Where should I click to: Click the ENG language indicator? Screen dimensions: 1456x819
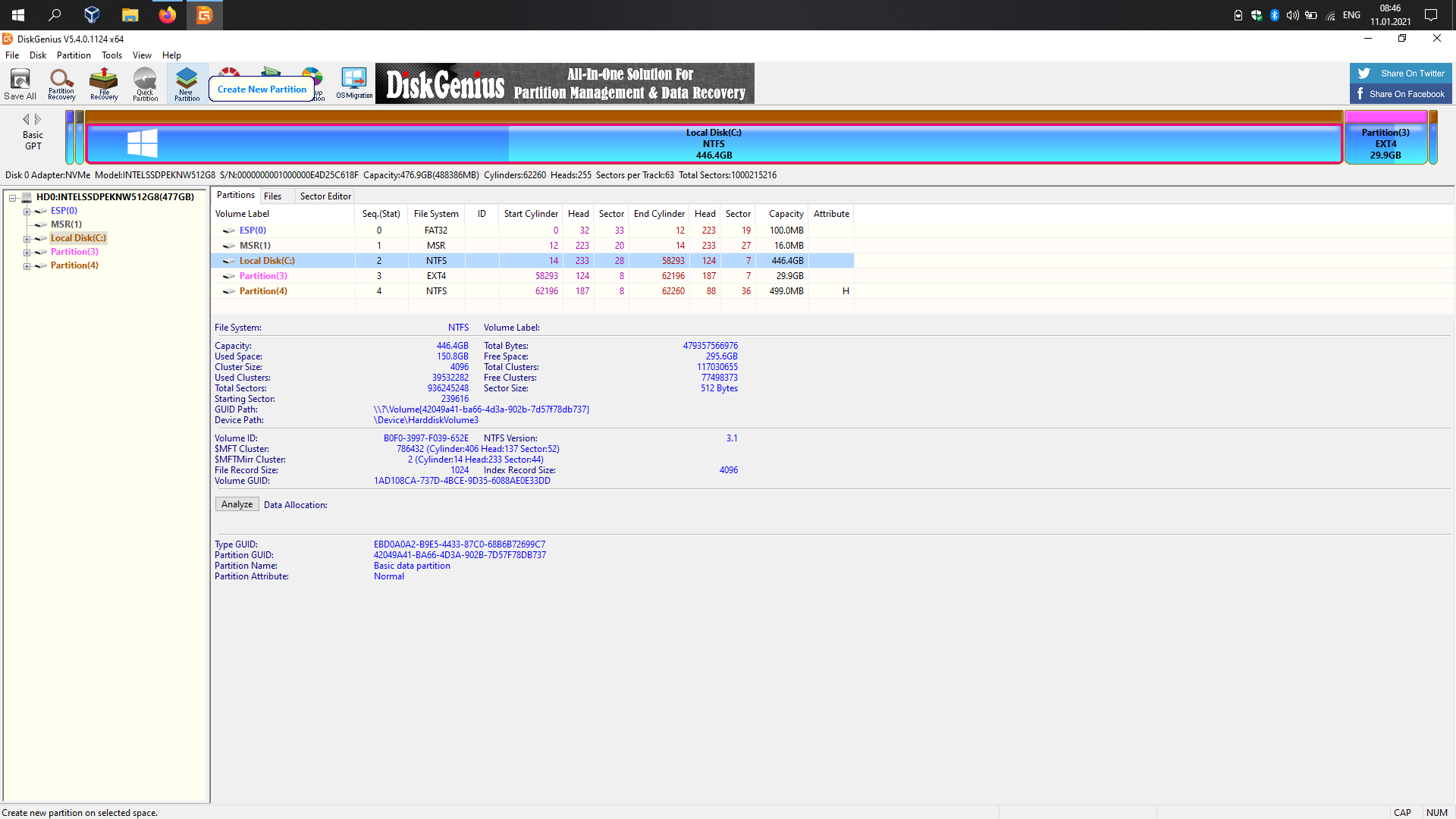(x=1351, y=15)
